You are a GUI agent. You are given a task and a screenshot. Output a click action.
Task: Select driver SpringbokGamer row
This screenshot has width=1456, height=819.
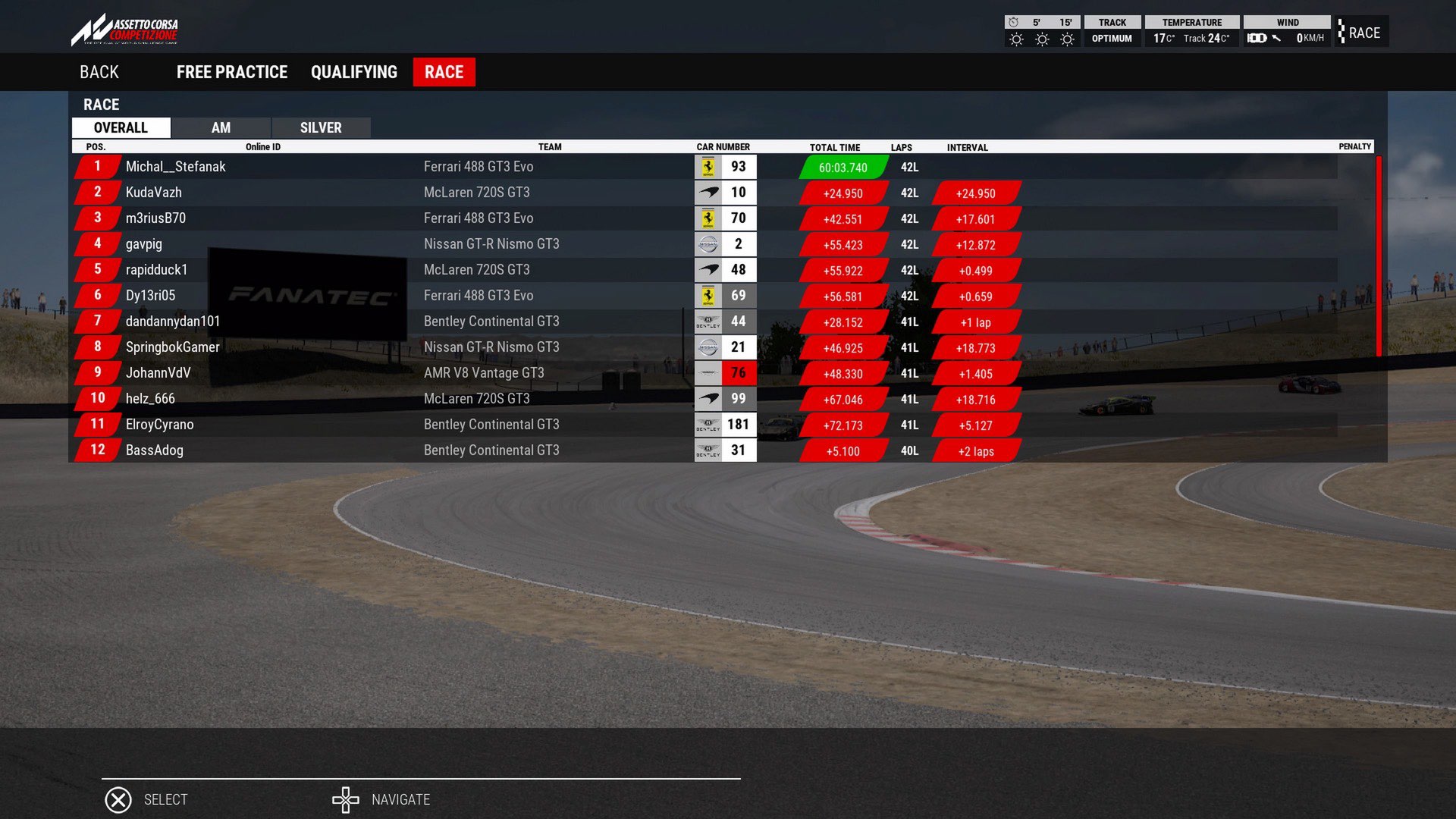click(705, 347)
